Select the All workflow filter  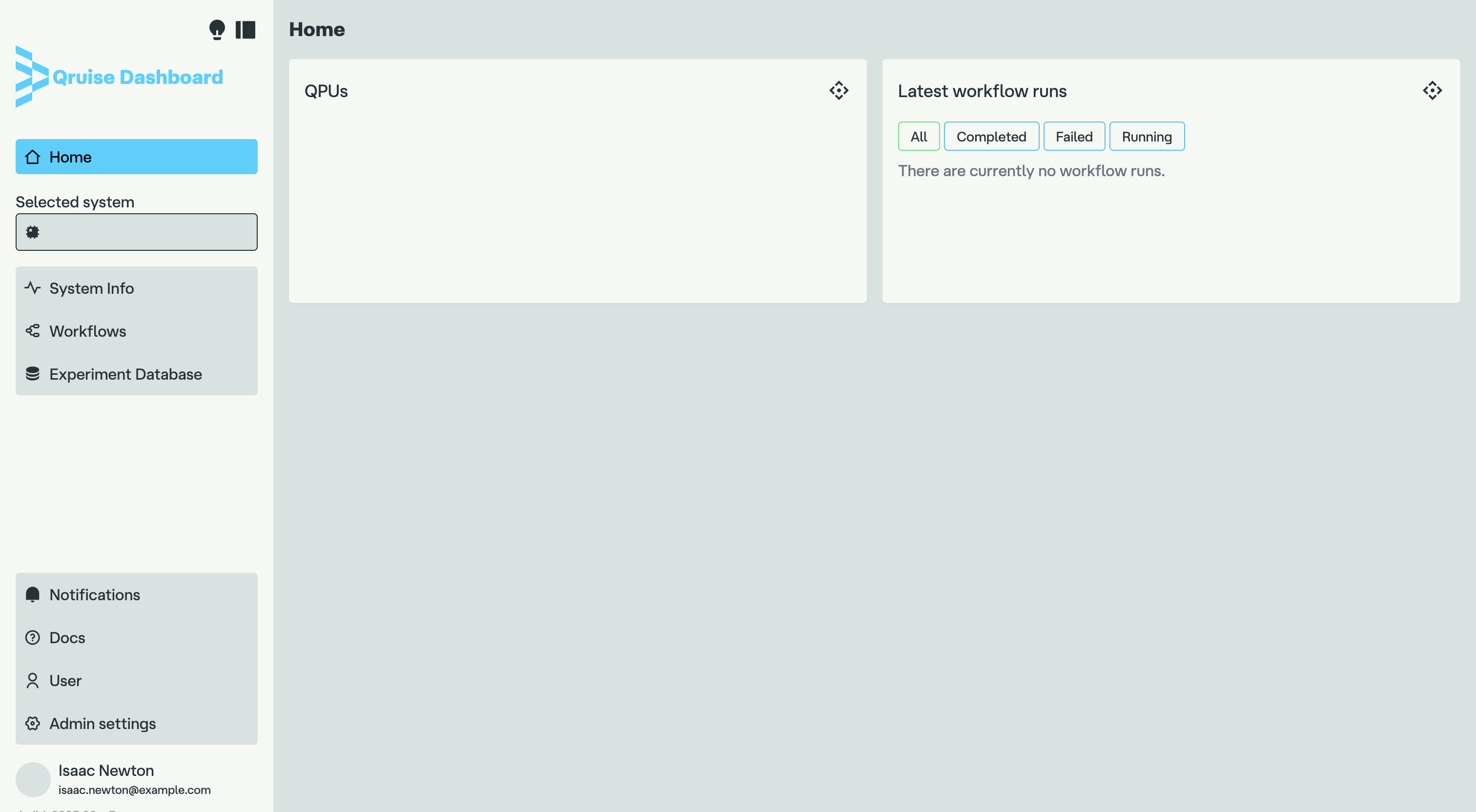tap(919, 136)
